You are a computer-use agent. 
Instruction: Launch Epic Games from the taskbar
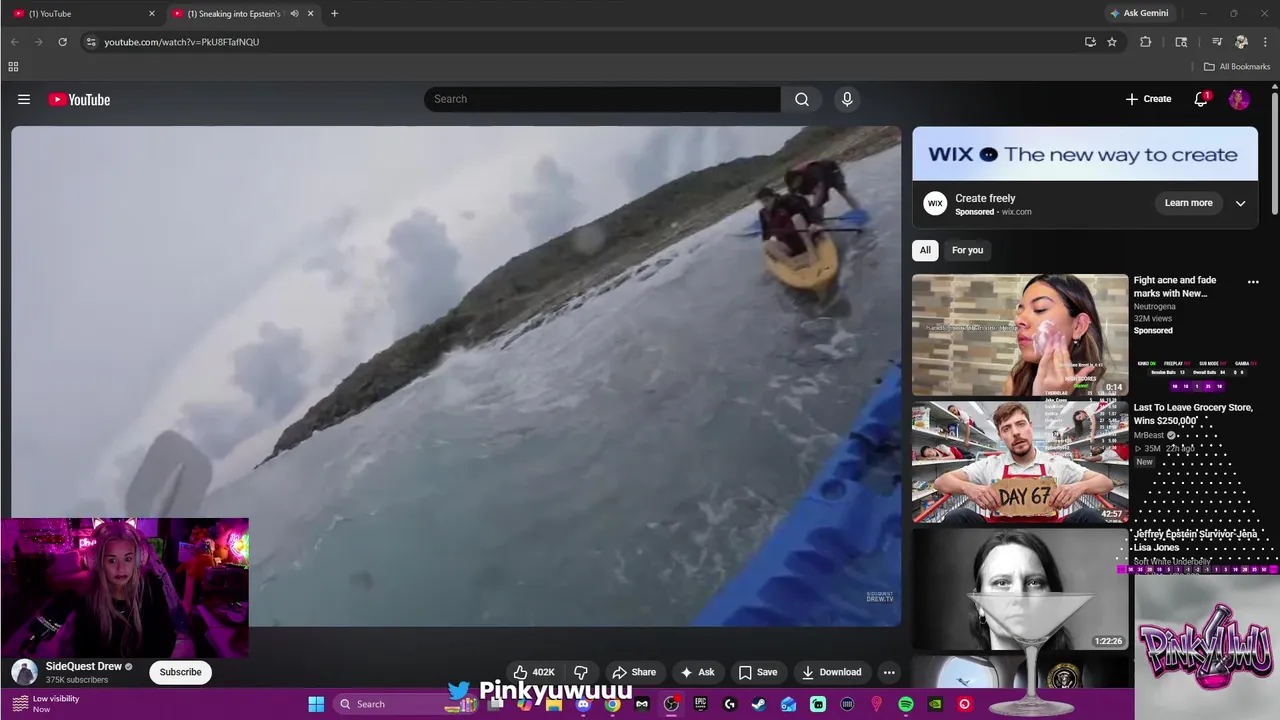pos(700,704)
